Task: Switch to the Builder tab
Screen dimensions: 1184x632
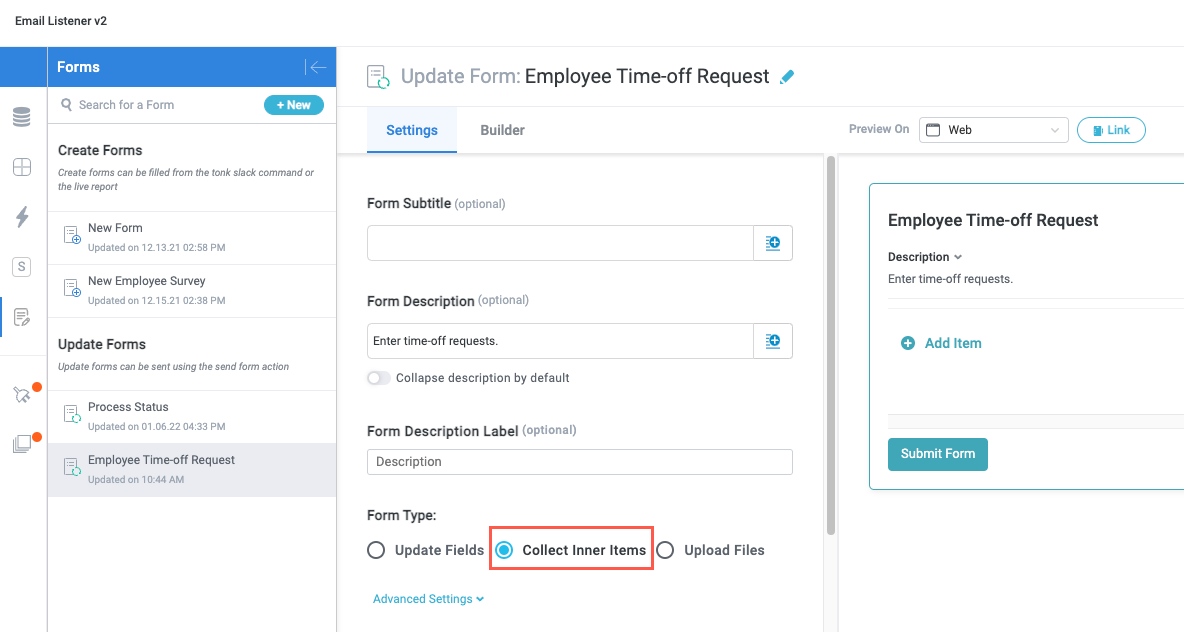Action: click(x=502, y=130)
